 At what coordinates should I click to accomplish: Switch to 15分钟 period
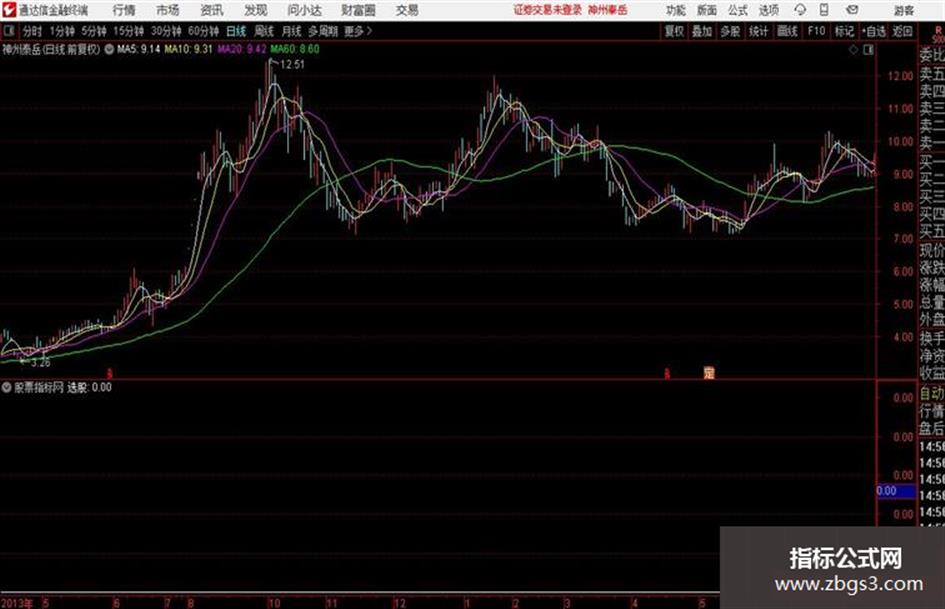(128, 31)
